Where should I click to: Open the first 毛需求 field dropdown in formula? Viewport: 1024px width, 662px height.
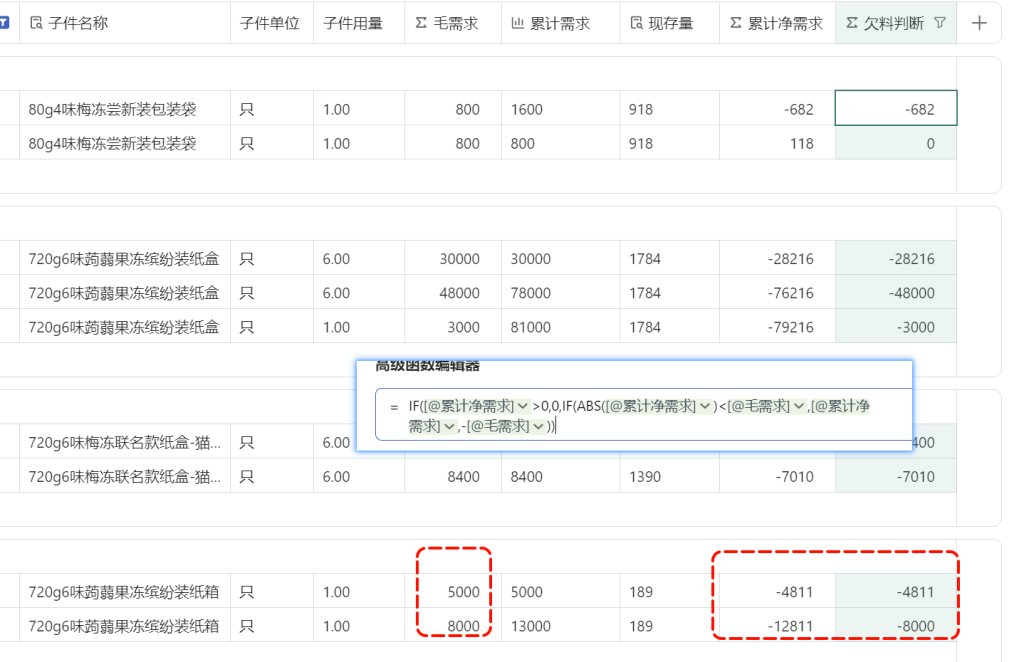pyautogui.click(x=799, y=406)
